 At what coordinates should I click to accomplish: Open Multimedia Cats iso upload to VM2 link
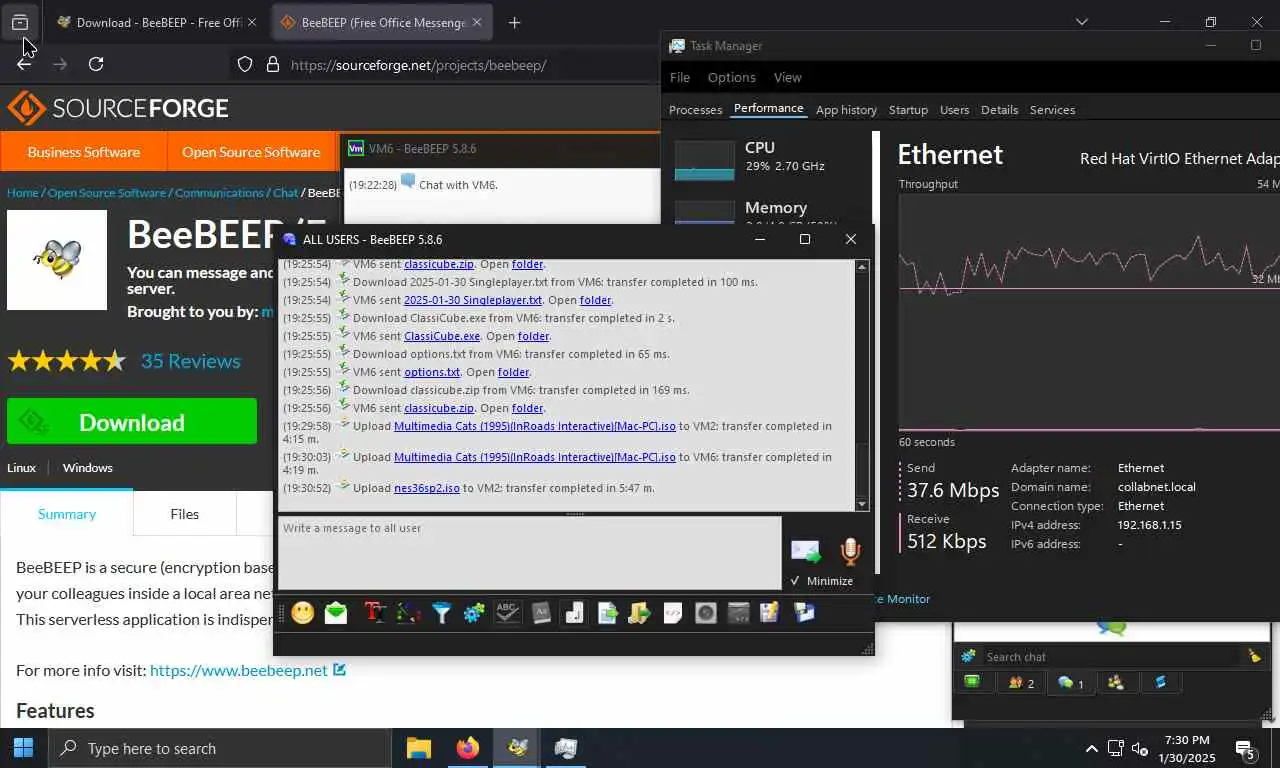535,426
